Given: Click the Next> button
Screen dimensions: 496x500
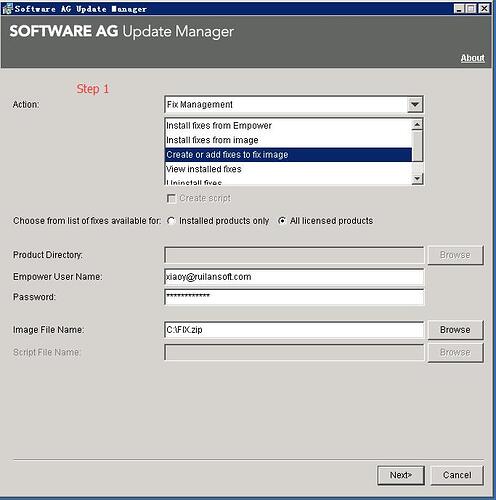Looking at the screenshot, I should (x=401, y=475).
